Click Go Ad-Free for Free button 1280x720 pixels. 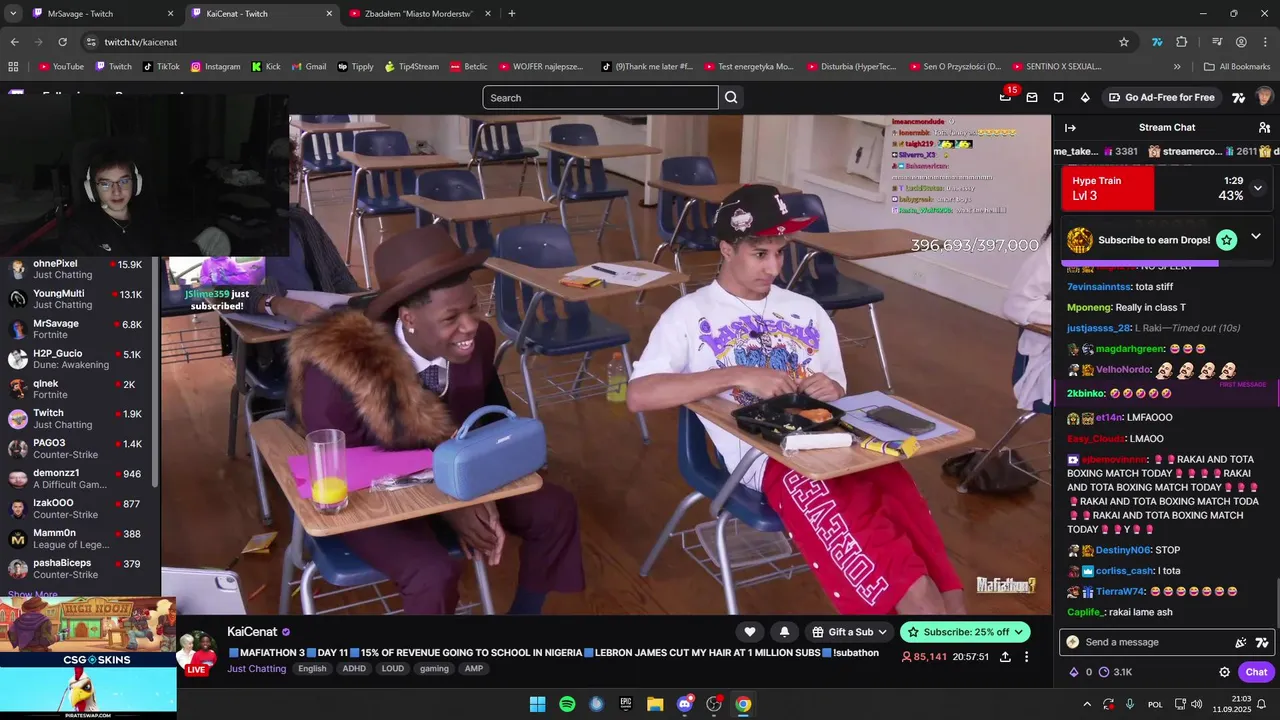(1161, 97)
